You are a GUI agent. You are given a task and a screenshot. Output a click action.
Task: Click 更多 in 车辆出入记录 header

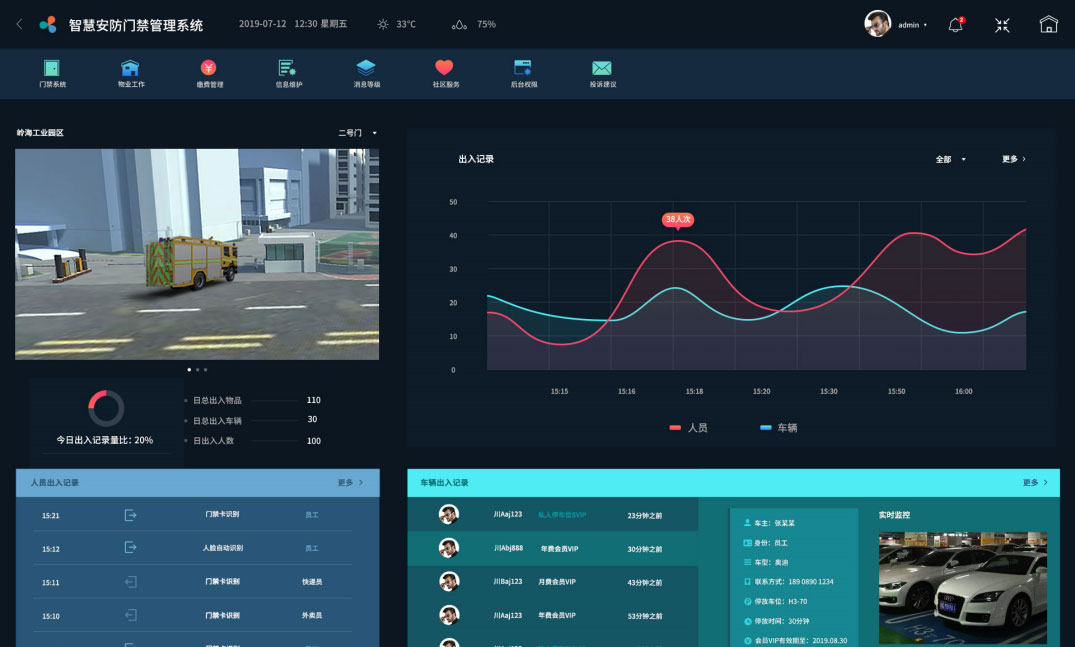pyautogui.click(x=1035, y=482)
